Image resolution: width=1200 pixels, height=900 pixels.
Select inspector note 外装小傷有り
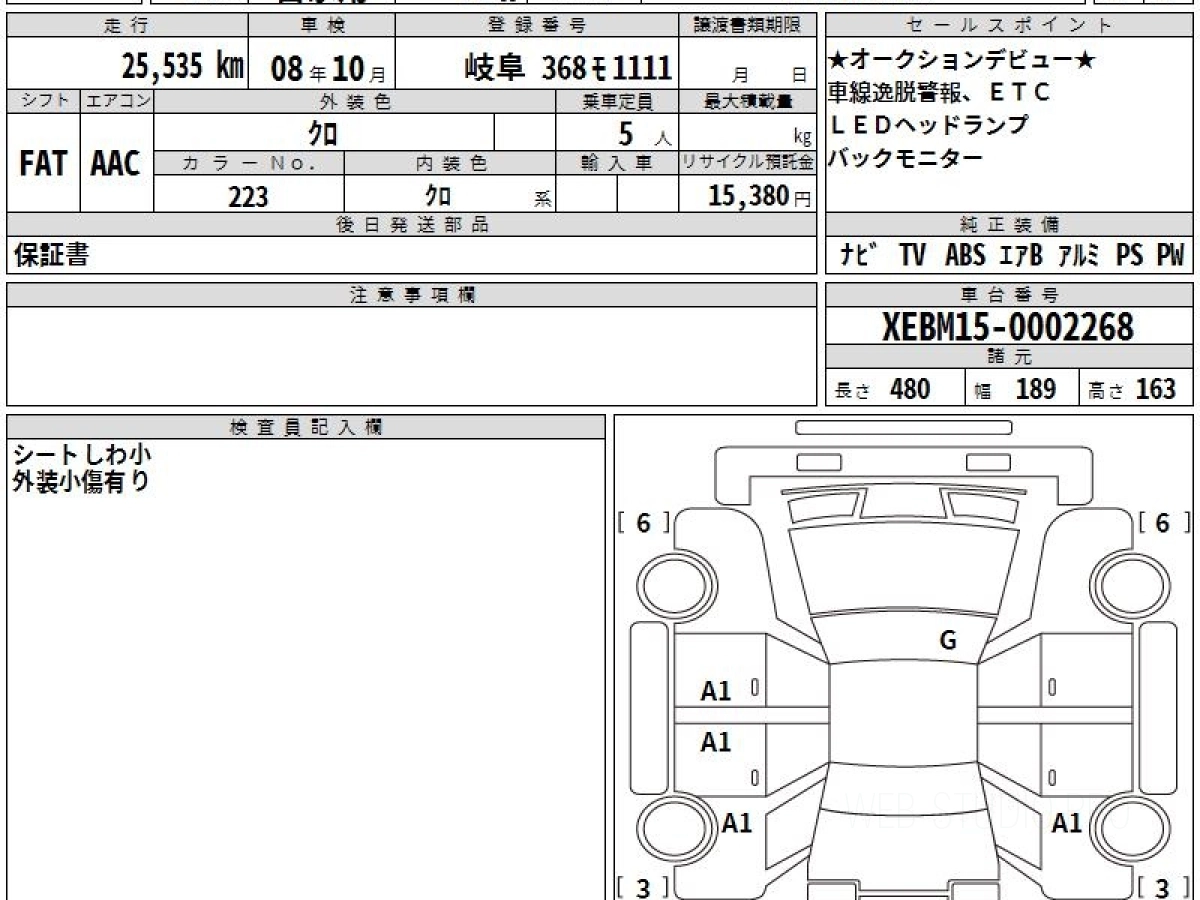[x=82, y=482]
